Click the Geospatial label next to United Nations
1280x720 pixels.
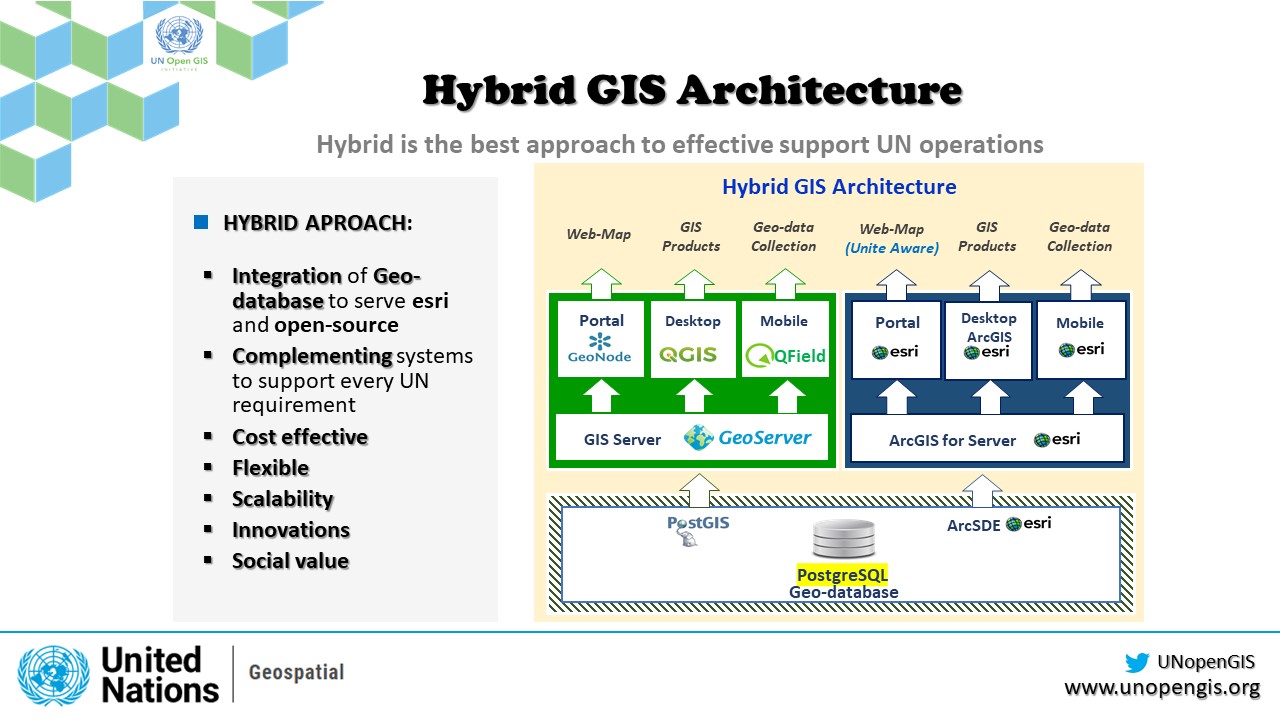pos(297,672)
